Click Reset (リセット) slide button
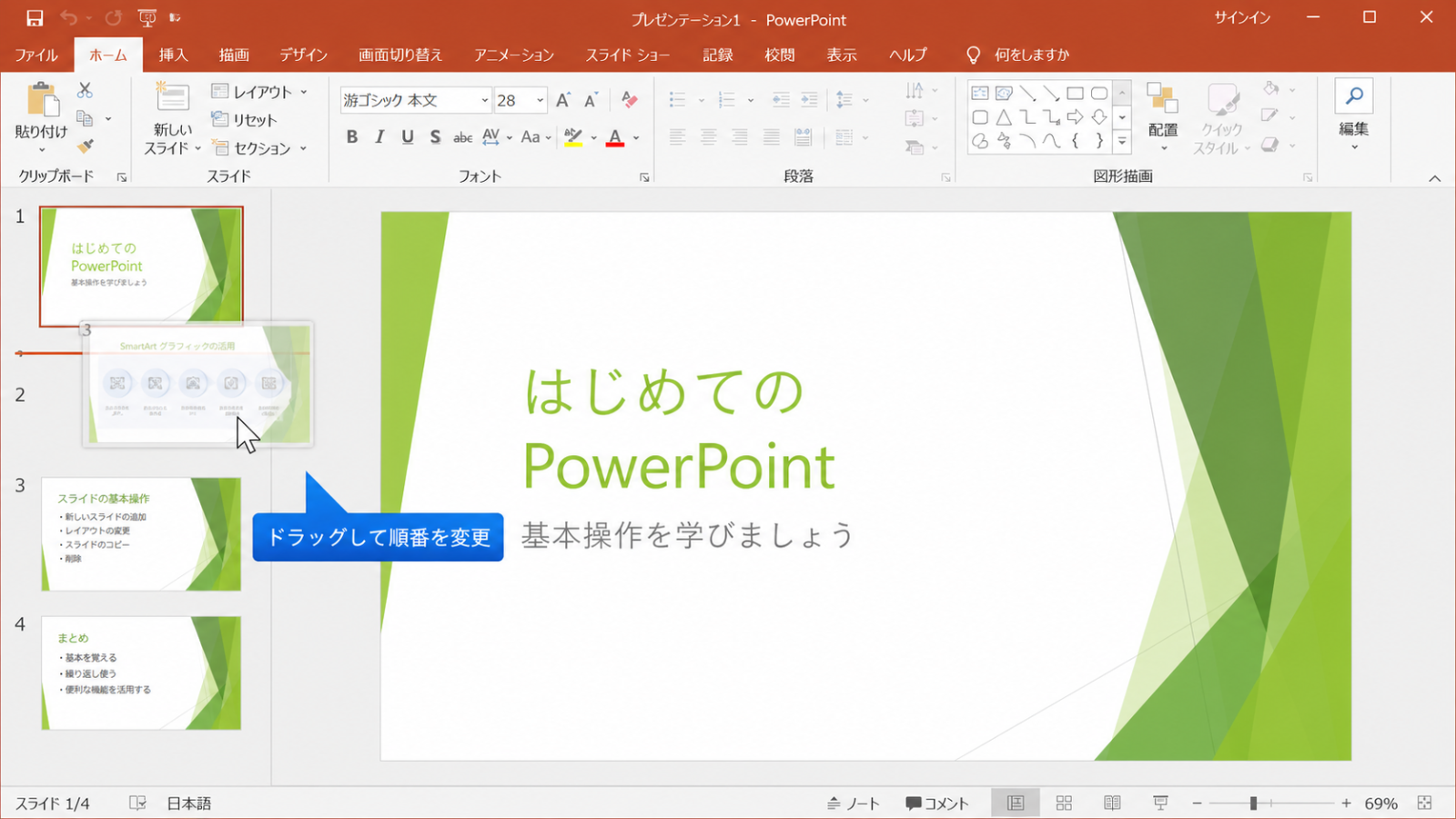 click(x=244, y=120)
